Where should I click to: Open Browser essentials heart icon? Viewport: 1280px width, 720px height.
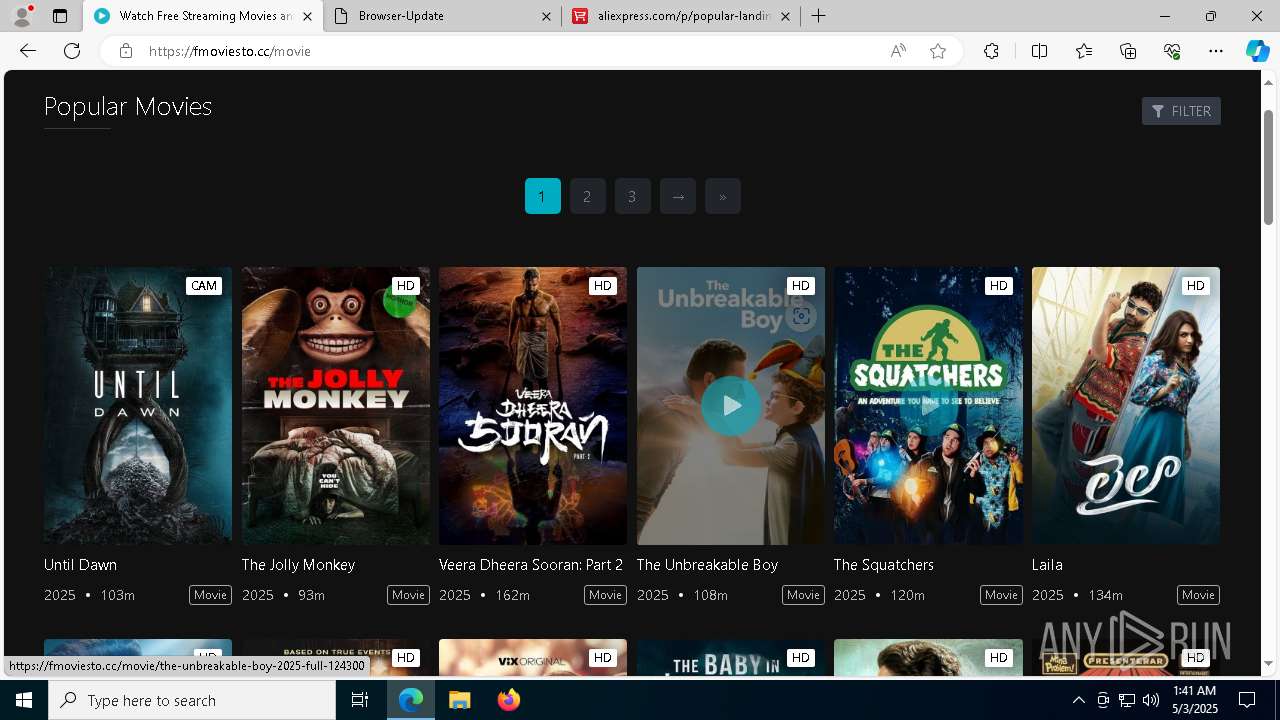[x=1172, y=51]
